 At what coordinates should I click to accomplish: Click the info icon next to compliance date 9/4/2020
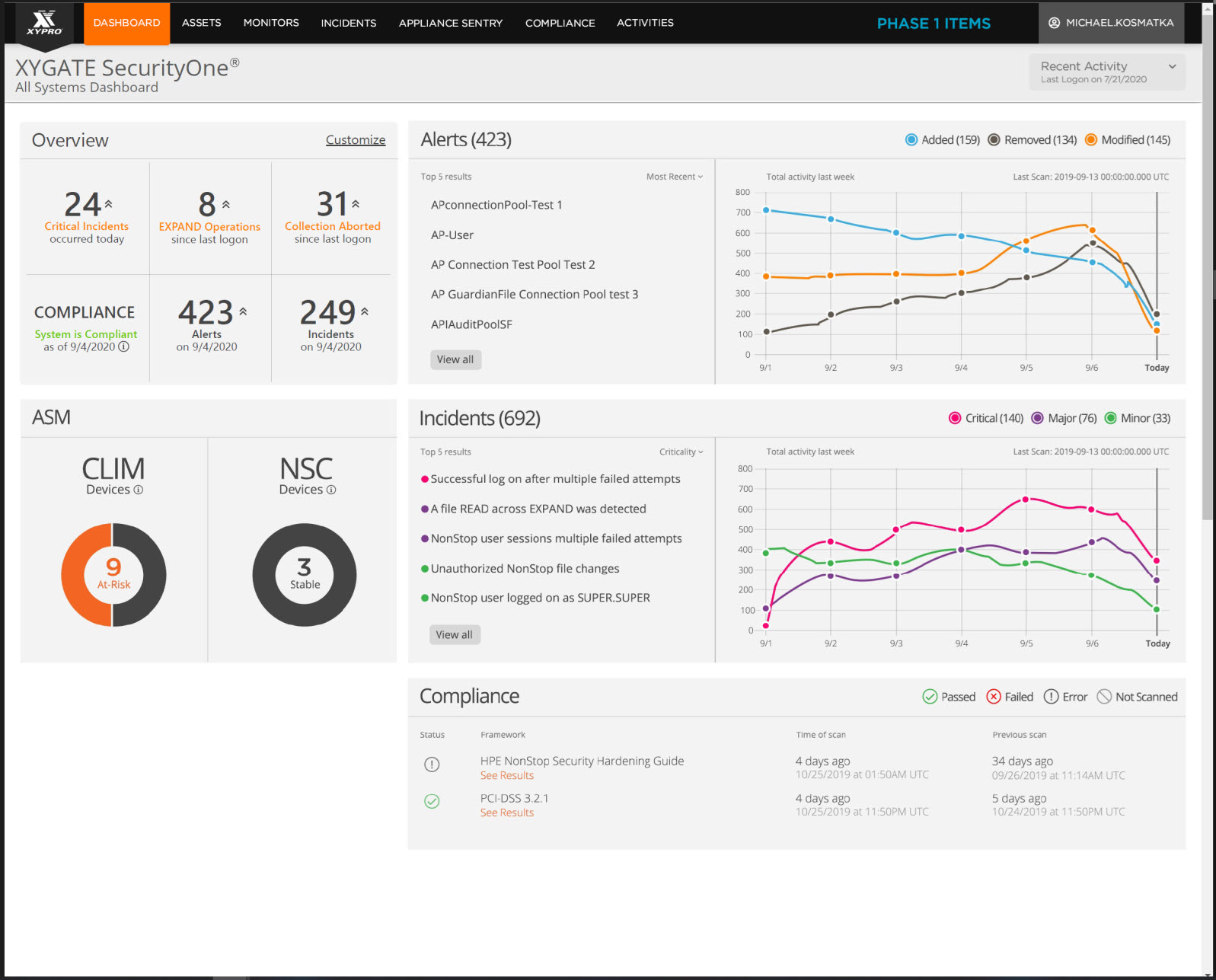123,346
